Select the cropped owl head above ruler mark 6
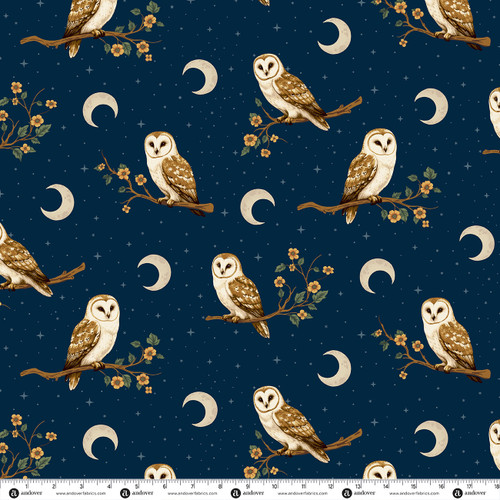 (160, 471)
